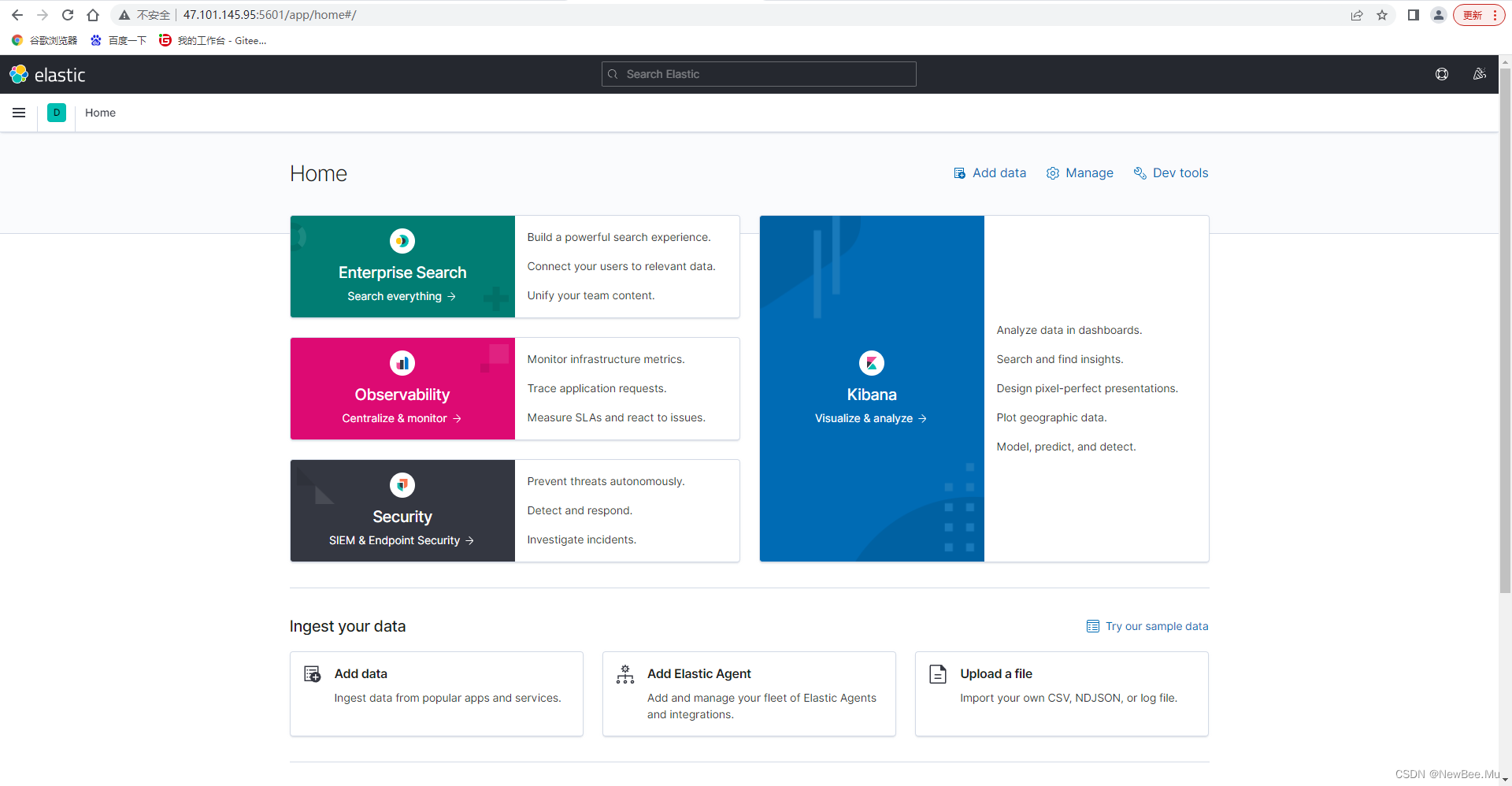The height and width of the screenshot is (786, 1512).
Task: Click the page vertical scrollbar thumb
Action: (x=1505, y=331)
